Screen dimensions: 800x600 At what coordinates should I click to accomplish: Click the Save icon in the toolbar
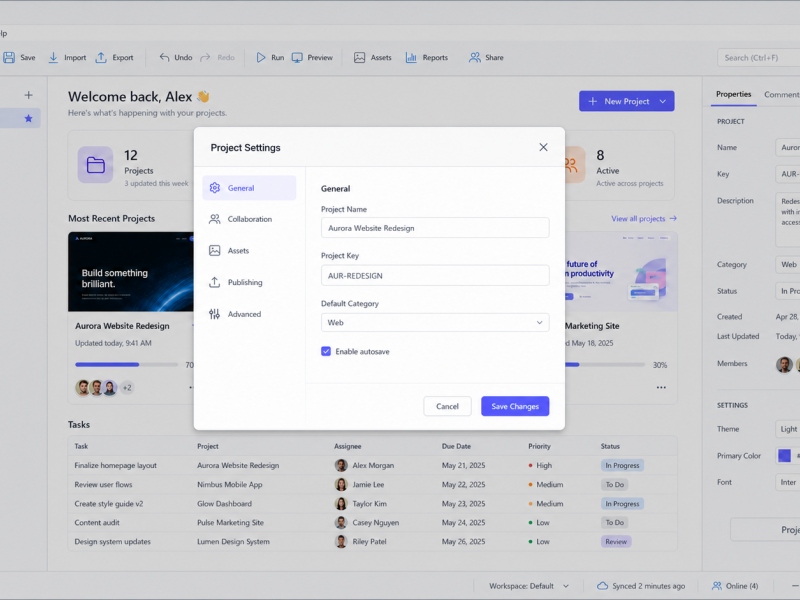9,58
